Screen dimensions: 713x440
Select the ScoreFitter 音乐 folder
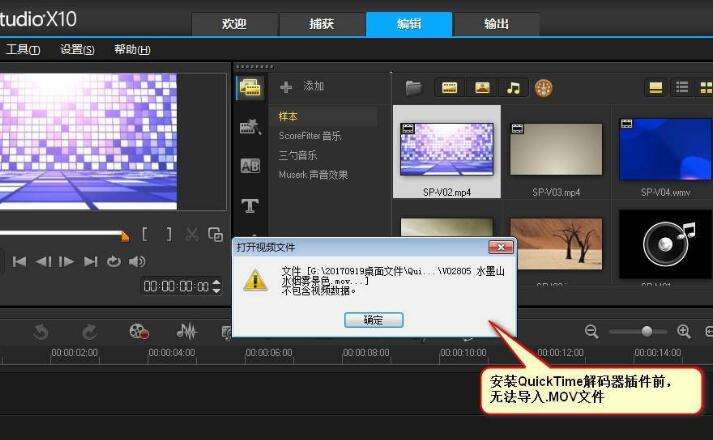pos(310,136)
